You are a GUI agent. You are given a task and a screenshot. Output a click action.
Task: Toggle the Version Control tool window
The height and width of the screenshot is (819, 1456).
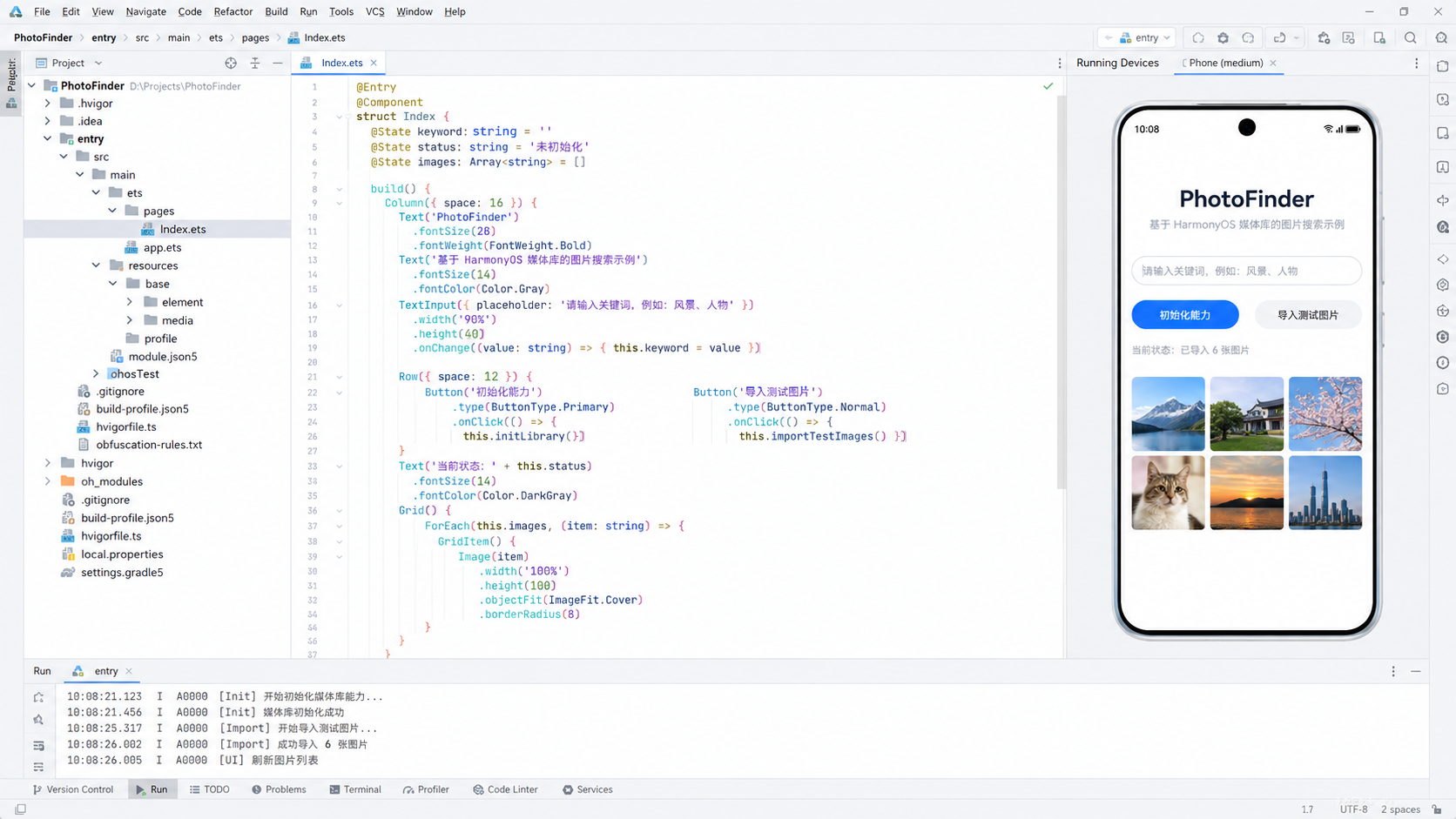click(73, 789)
